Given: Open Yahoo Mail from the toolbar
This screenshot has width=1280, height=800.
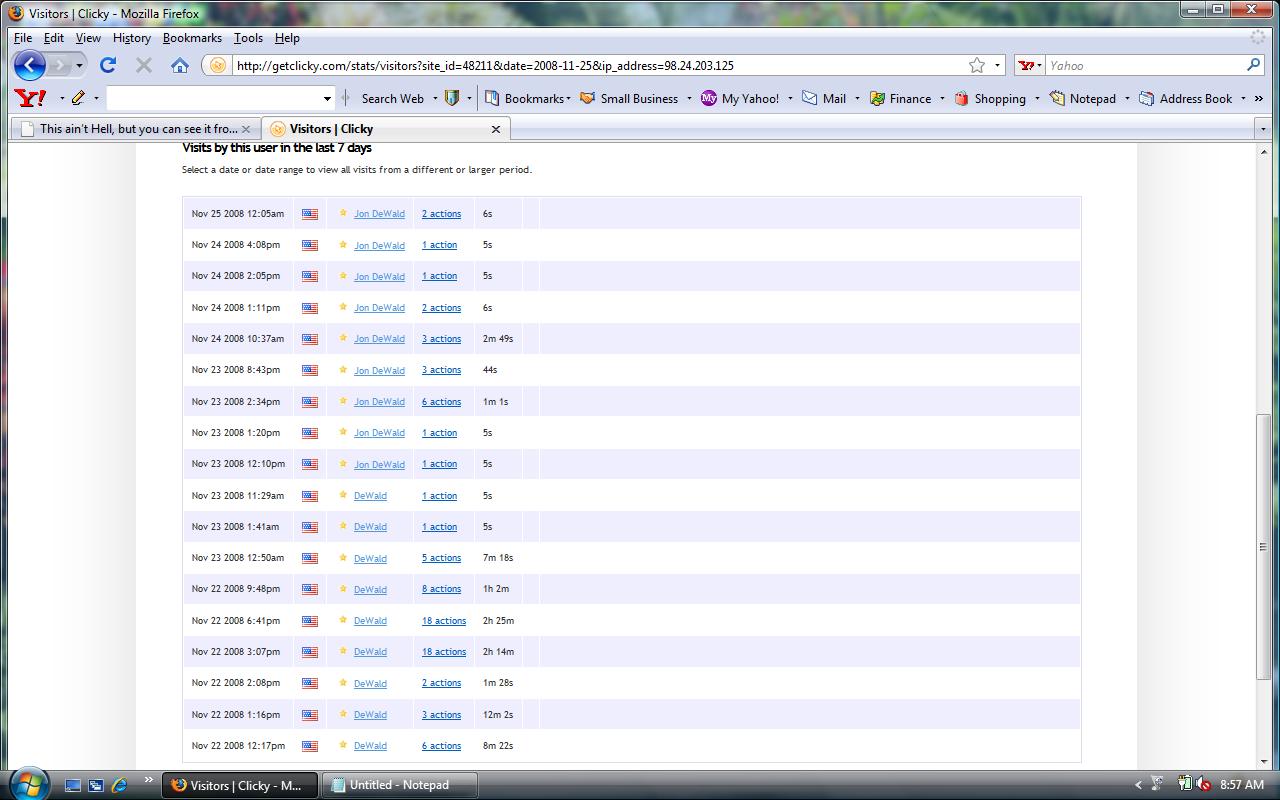Looking at the screenshot, I should [x=825, y=98].
